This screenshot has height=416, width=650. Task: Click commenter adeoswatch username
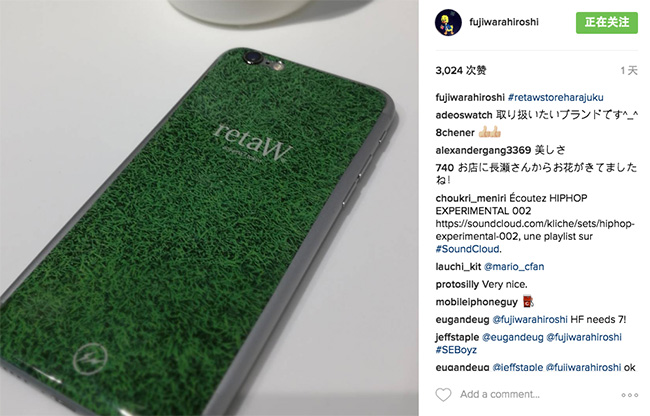point(464,115)
